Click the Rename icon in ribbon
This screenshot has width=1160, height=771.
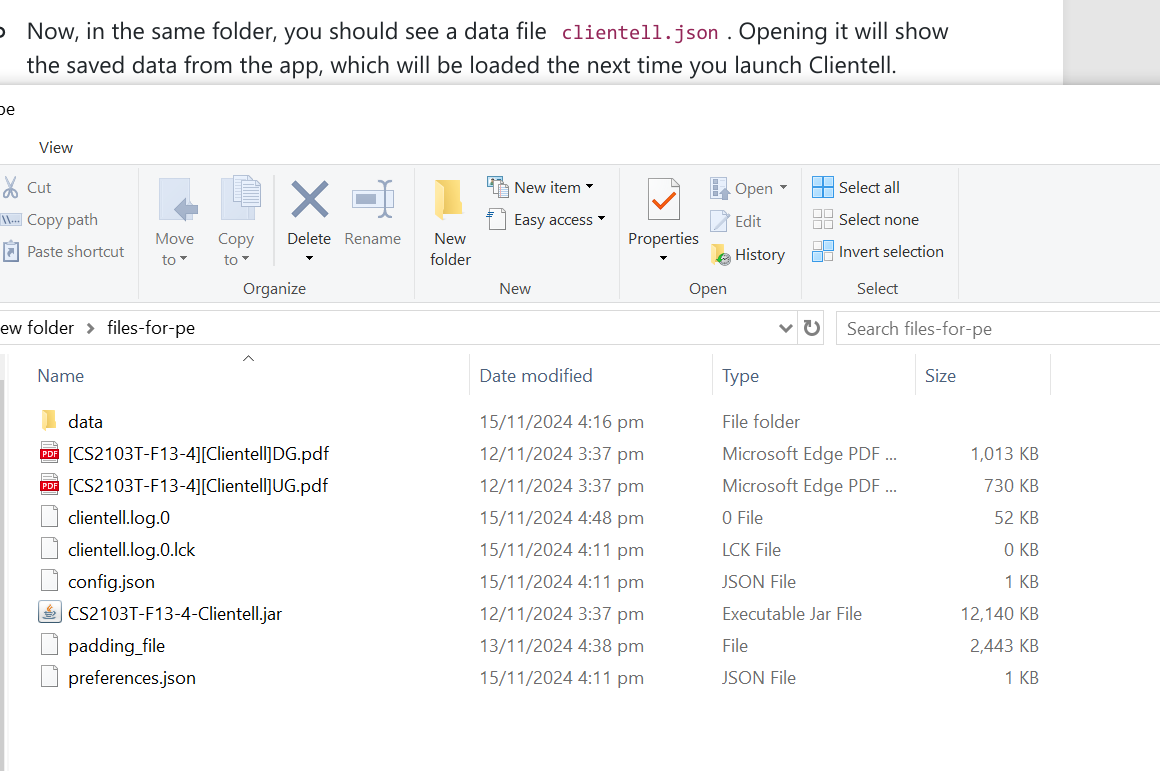tap(372, 199)
